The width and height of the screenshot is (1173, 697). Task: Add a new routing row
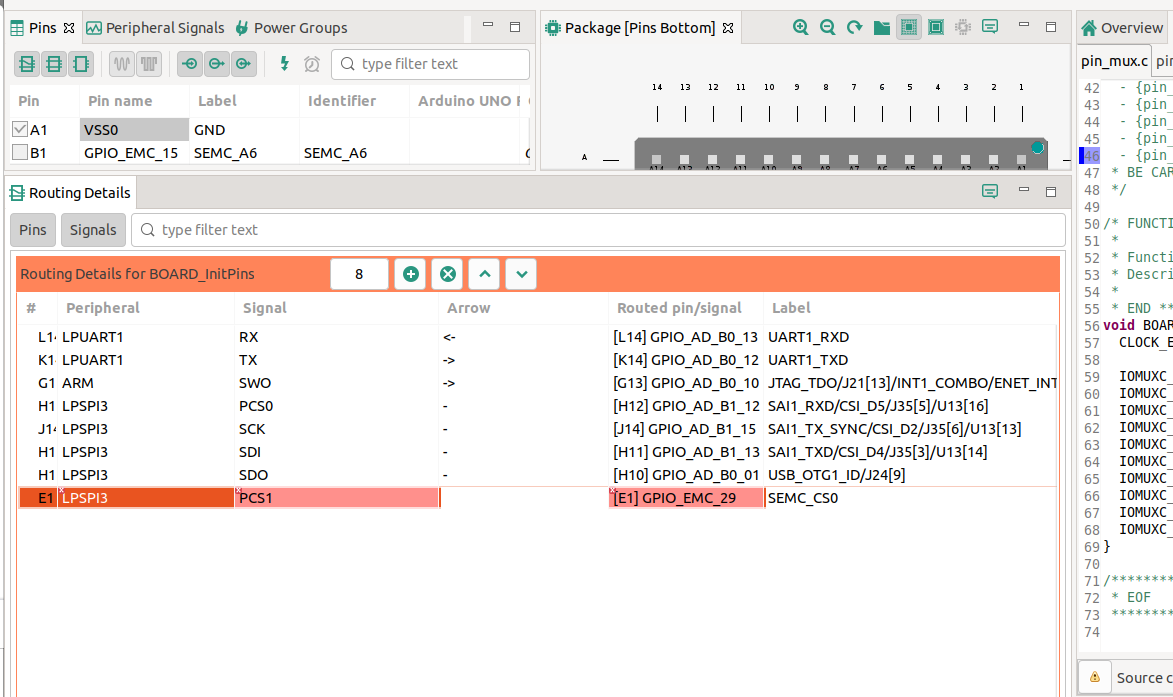tap(410, 274)
